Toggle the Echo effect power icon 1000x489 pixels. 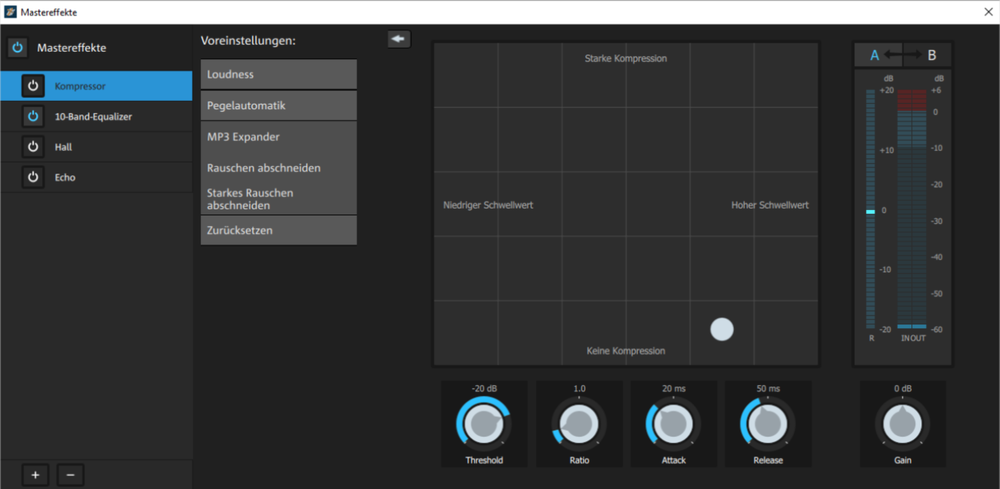[33, 177]
